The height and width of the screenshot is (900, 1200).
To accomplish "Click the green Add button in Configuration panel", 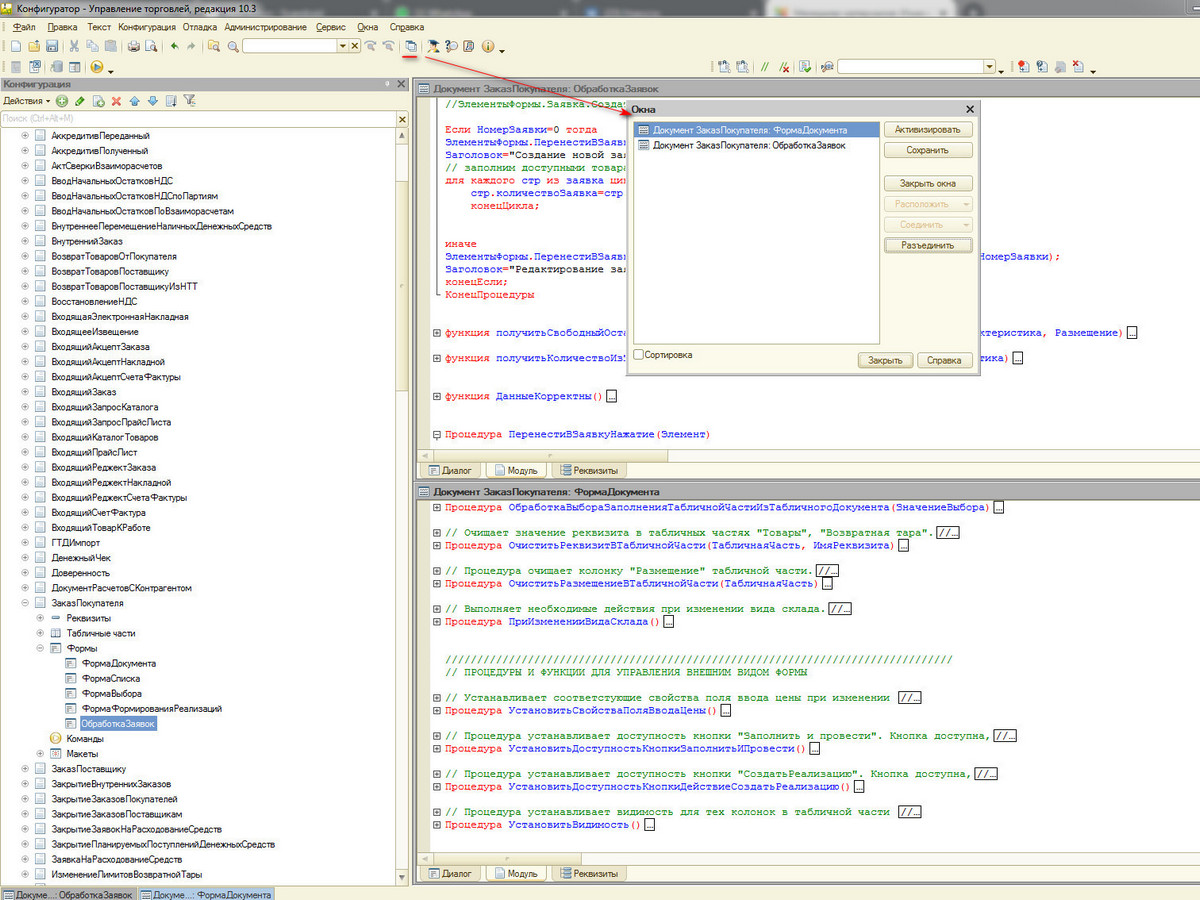I will pyautogui.click(x=62, y=101).
